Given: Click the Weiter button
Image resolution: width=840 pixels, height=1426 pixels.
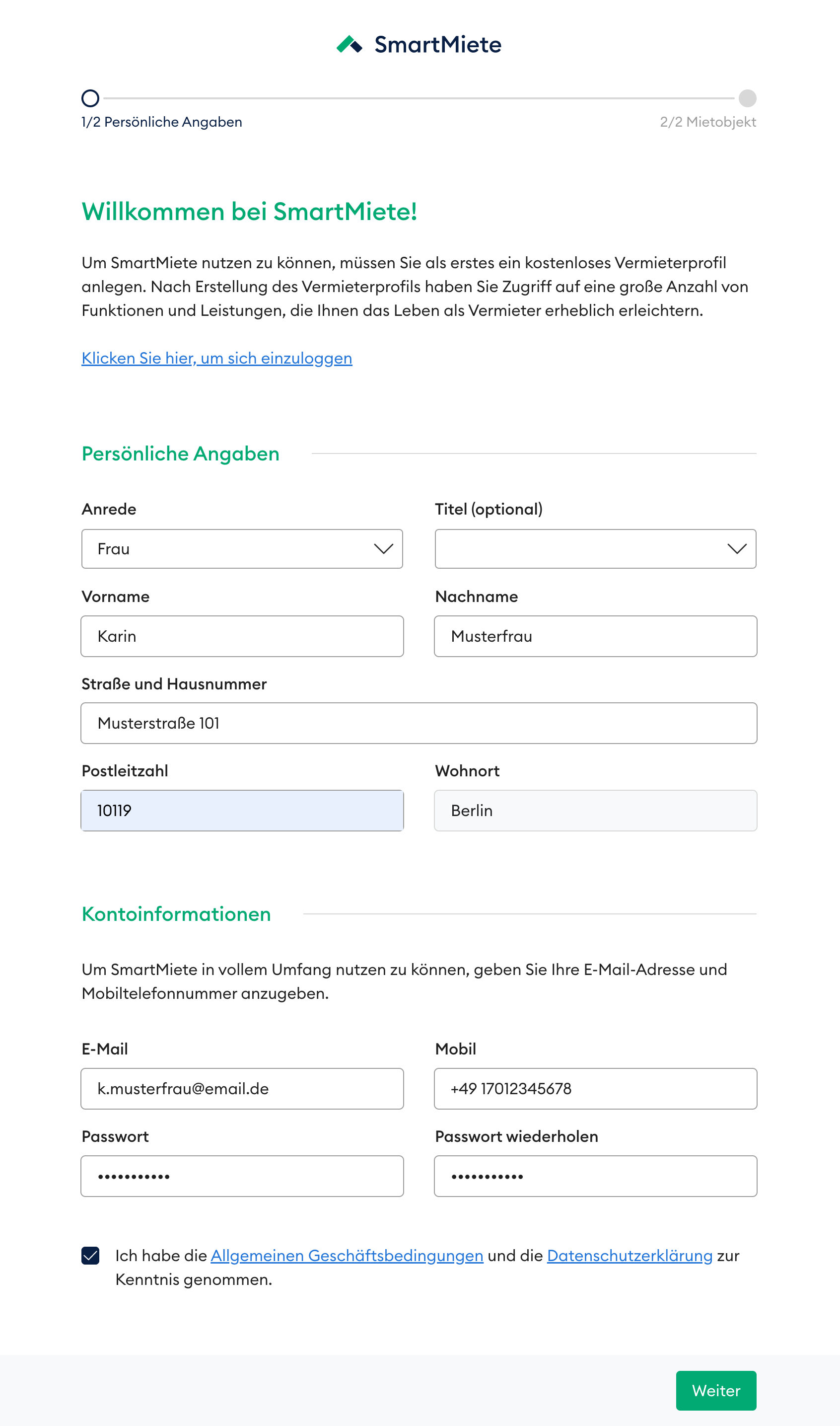Looking at the screenshot, I should (x=716, y=1390).
